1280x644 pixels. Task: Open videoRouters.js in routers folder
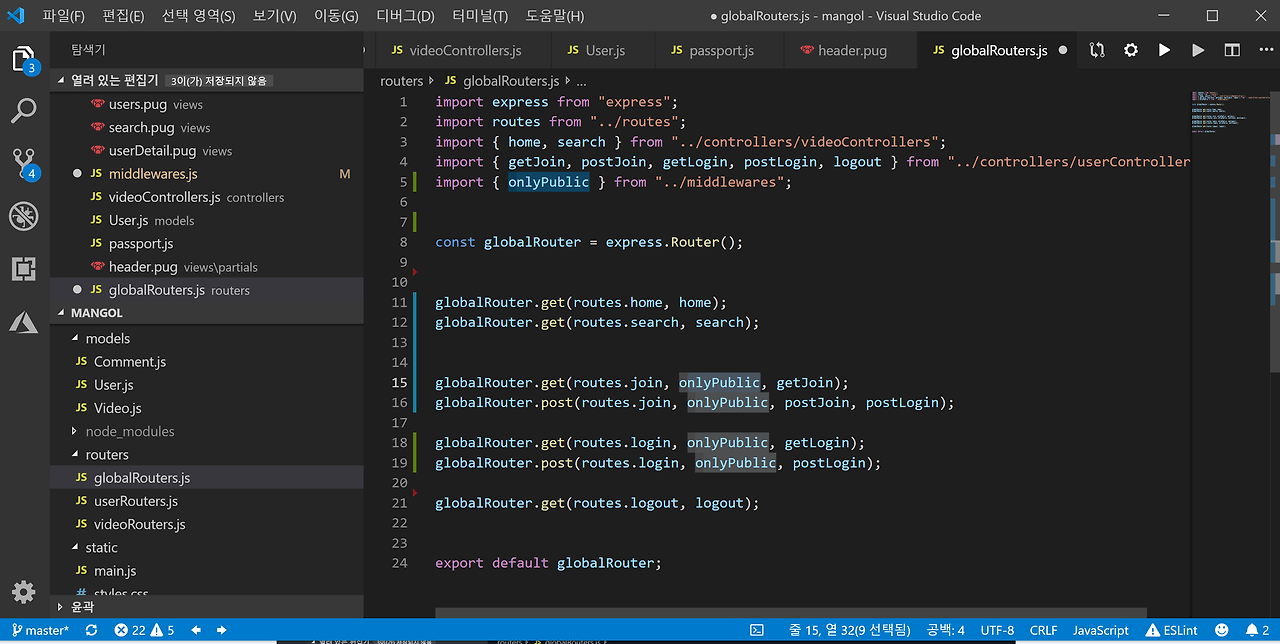point(140,524)
